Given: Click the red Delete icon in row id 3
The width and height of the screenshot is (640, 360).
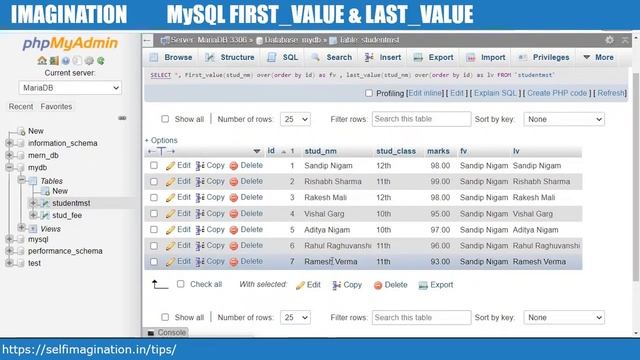Looking at the screenshot, I should (x=233, y=198).
